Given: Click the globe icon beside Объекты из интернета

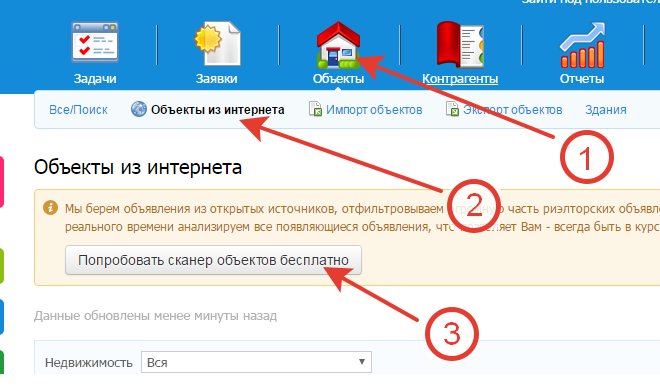Looking at the screenshot, I should [x=138, y=109].
